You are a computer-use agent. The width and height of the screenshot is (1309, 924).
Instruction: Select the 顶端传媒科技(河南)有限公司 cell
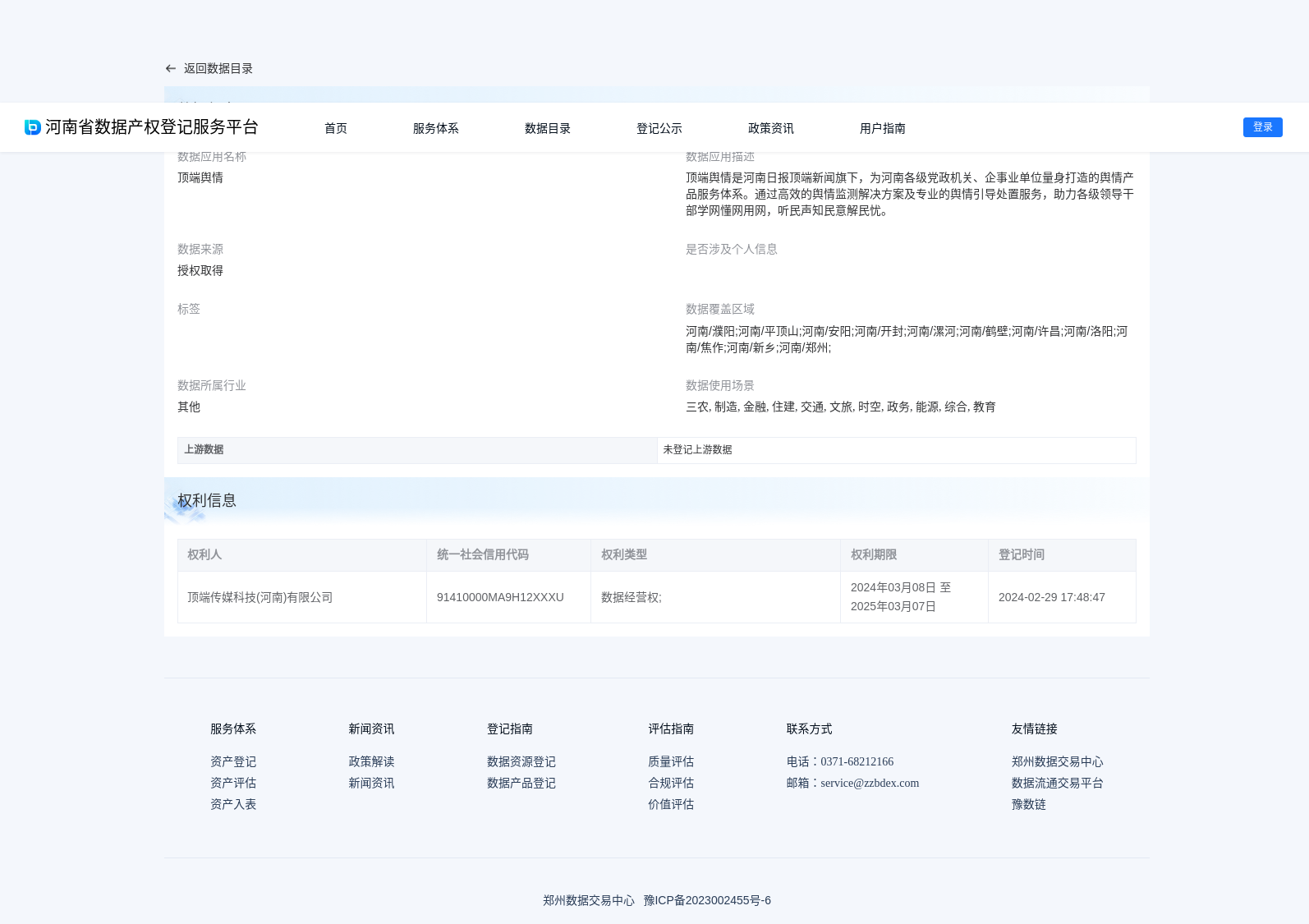point(302,598)
